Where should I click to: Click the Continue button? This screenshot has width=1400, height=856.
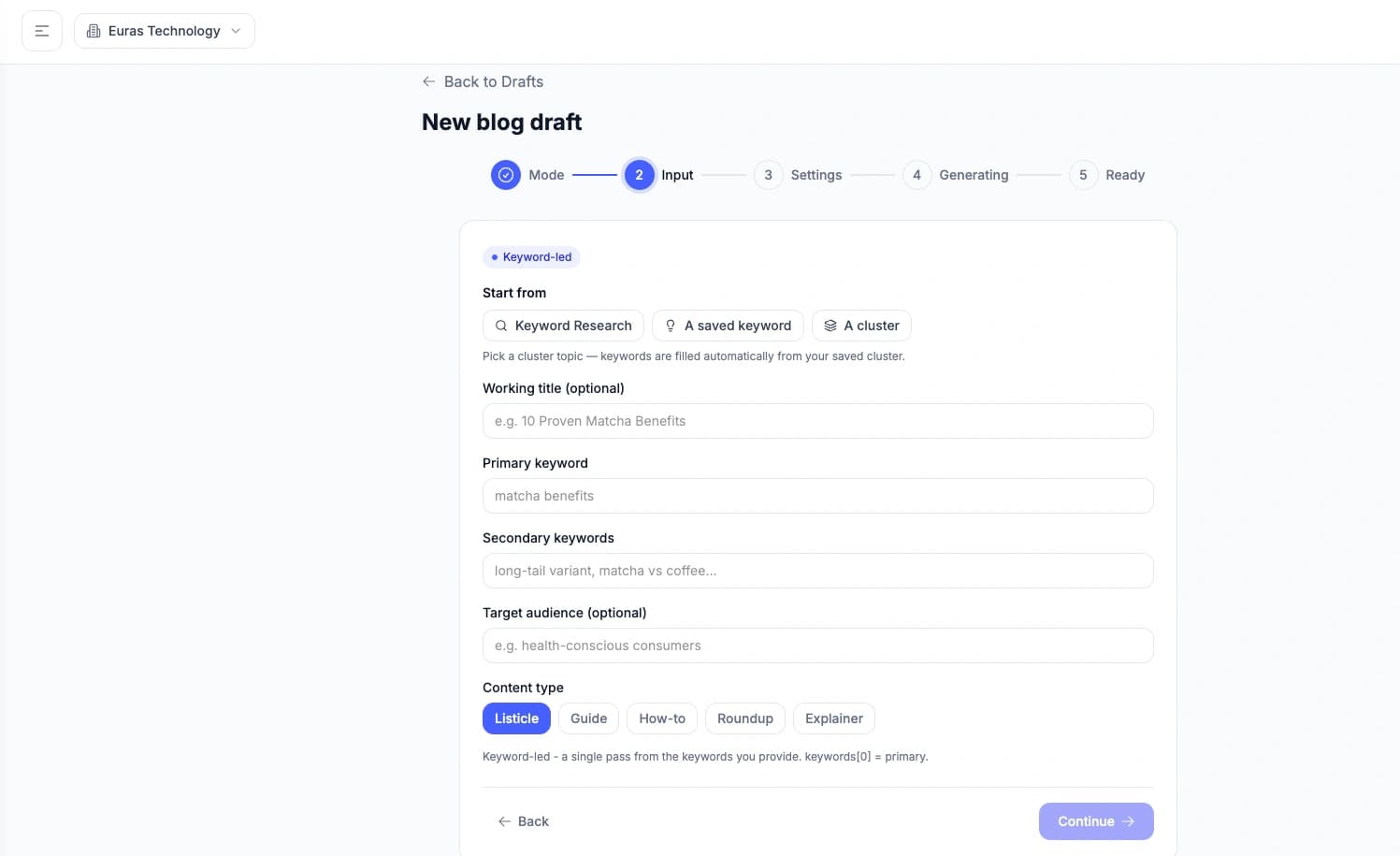(1096, 821)
